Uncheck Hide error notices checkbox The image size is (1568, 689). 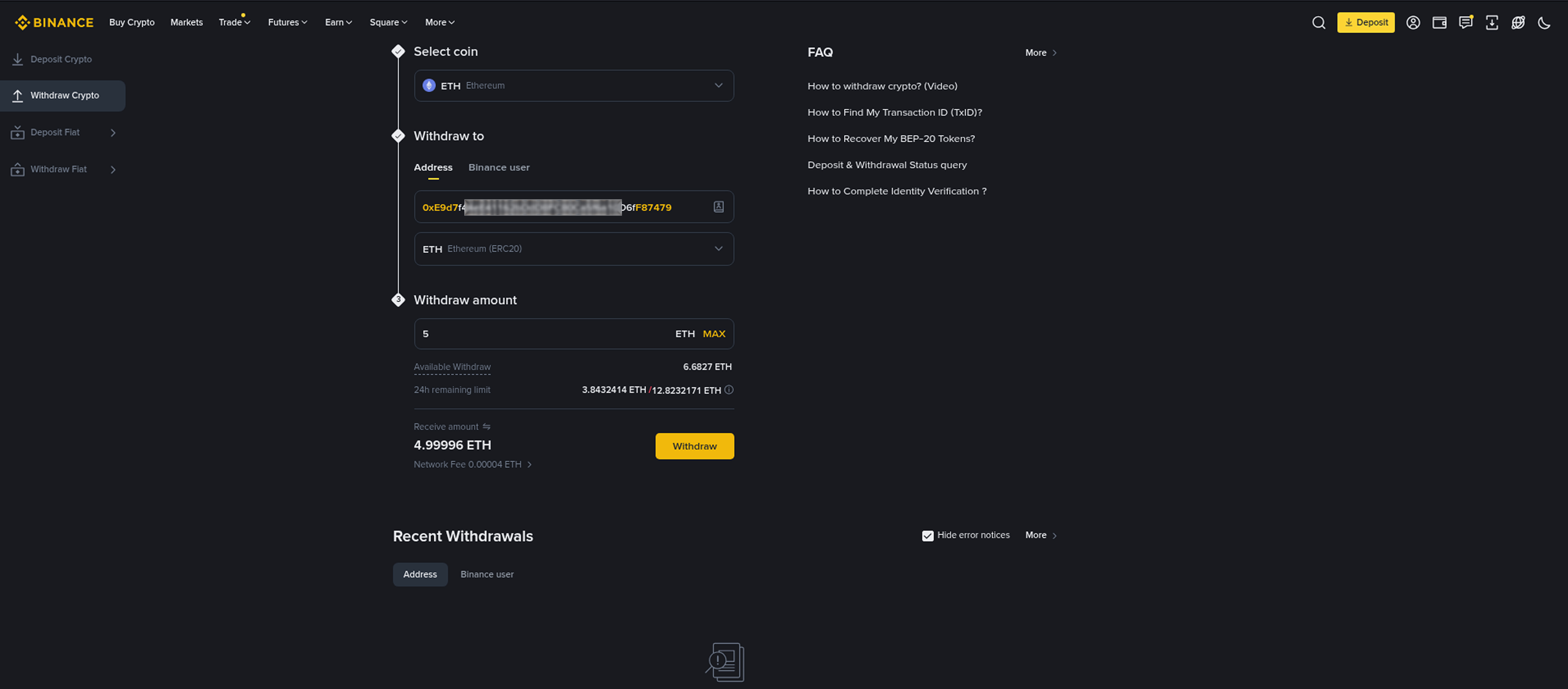point(927,536)
